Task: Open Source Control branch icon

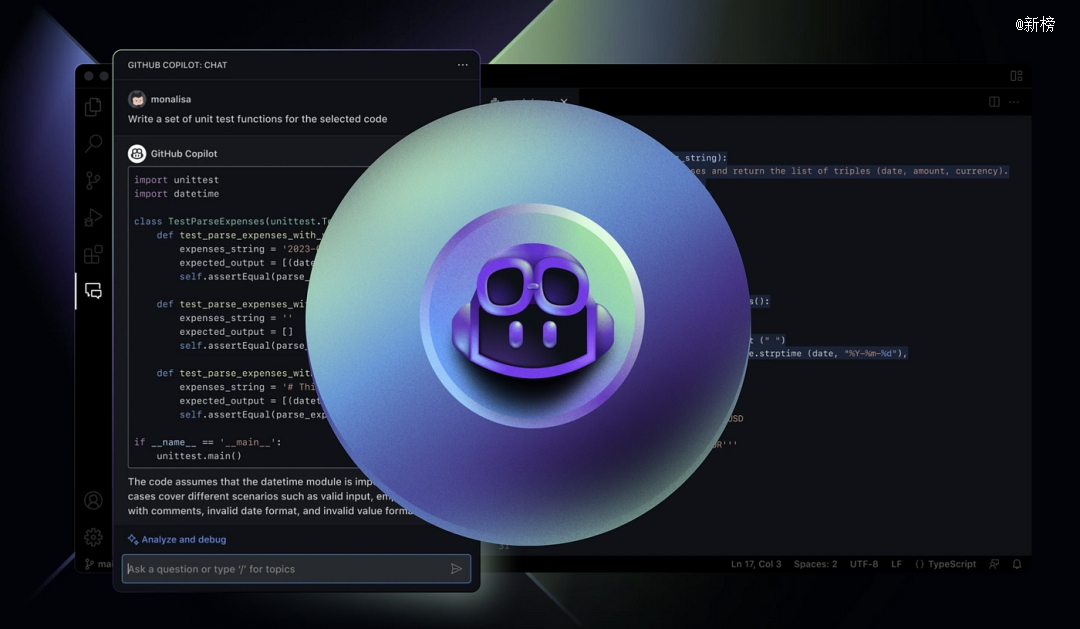Action: pos(93,181)
